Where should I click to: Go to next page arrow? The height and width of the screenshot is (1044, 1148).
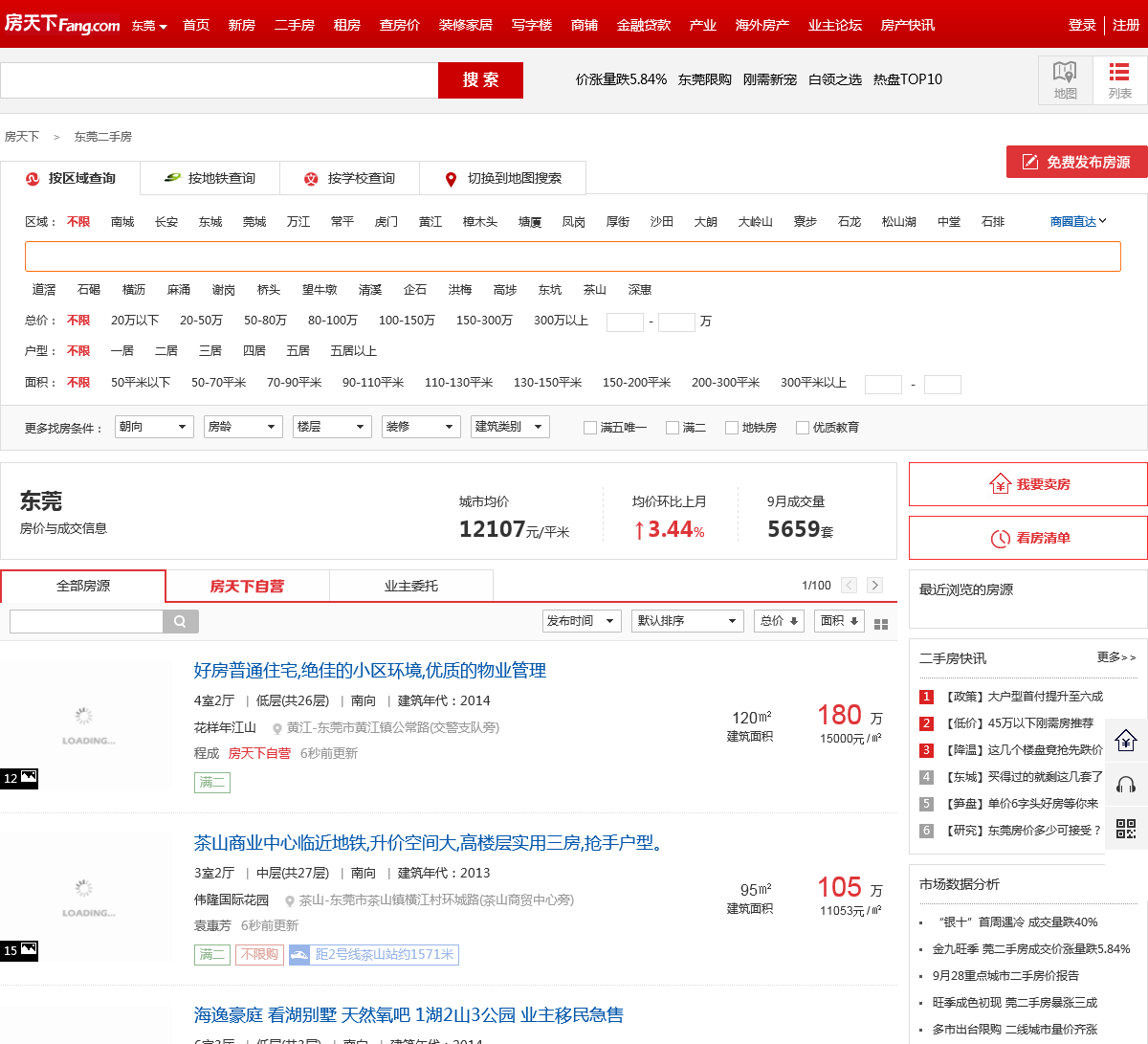pyautogui.click(x=874, y=585)
